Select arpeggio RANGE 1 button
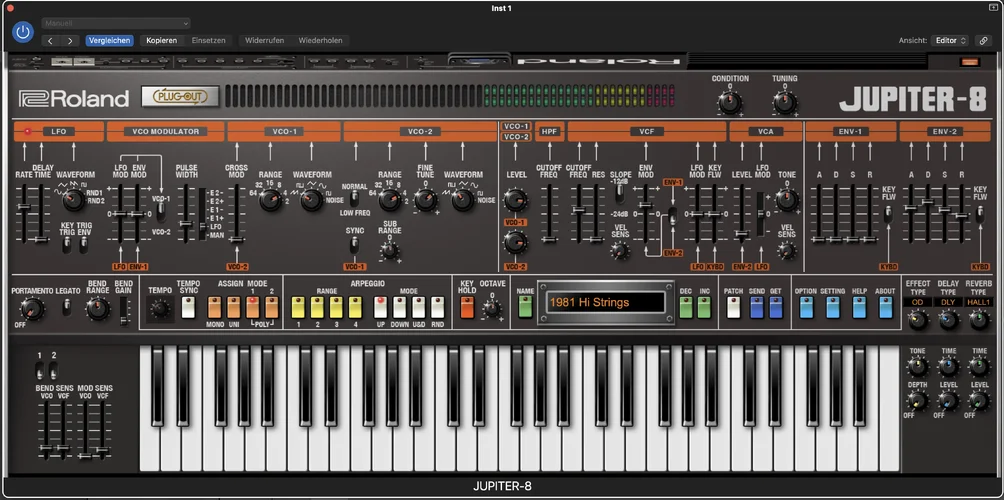The width and height of the screenshot is (1004, 500). pyautogui.click(x=298, y=307)
